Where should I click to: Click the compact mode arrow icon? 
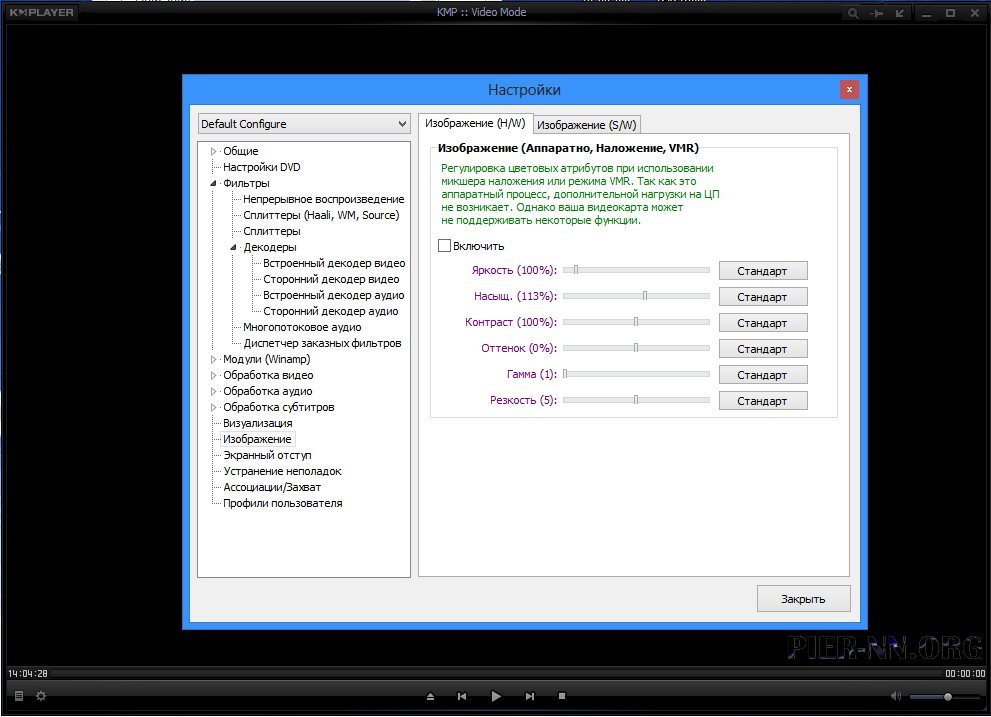899,13
